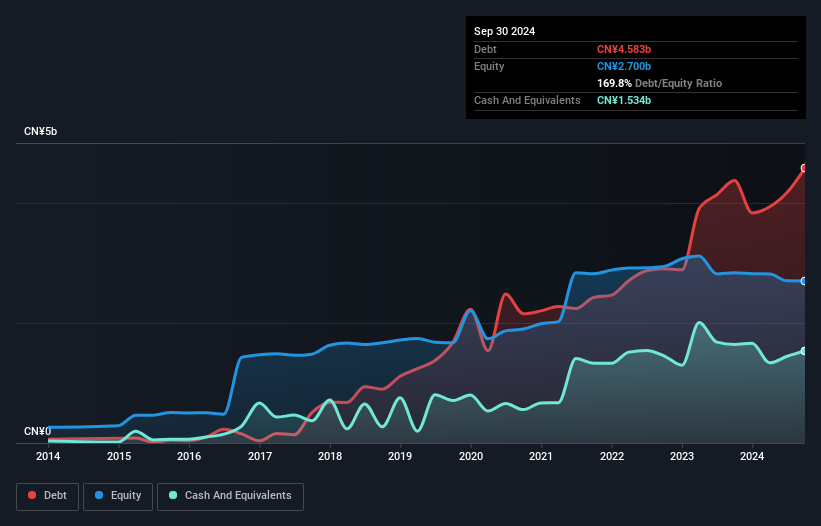Image resolution: width=821 pixels, height=526 pixels.
Task: Click the CN¥0 y-axis label
Action: pos(37,431)
